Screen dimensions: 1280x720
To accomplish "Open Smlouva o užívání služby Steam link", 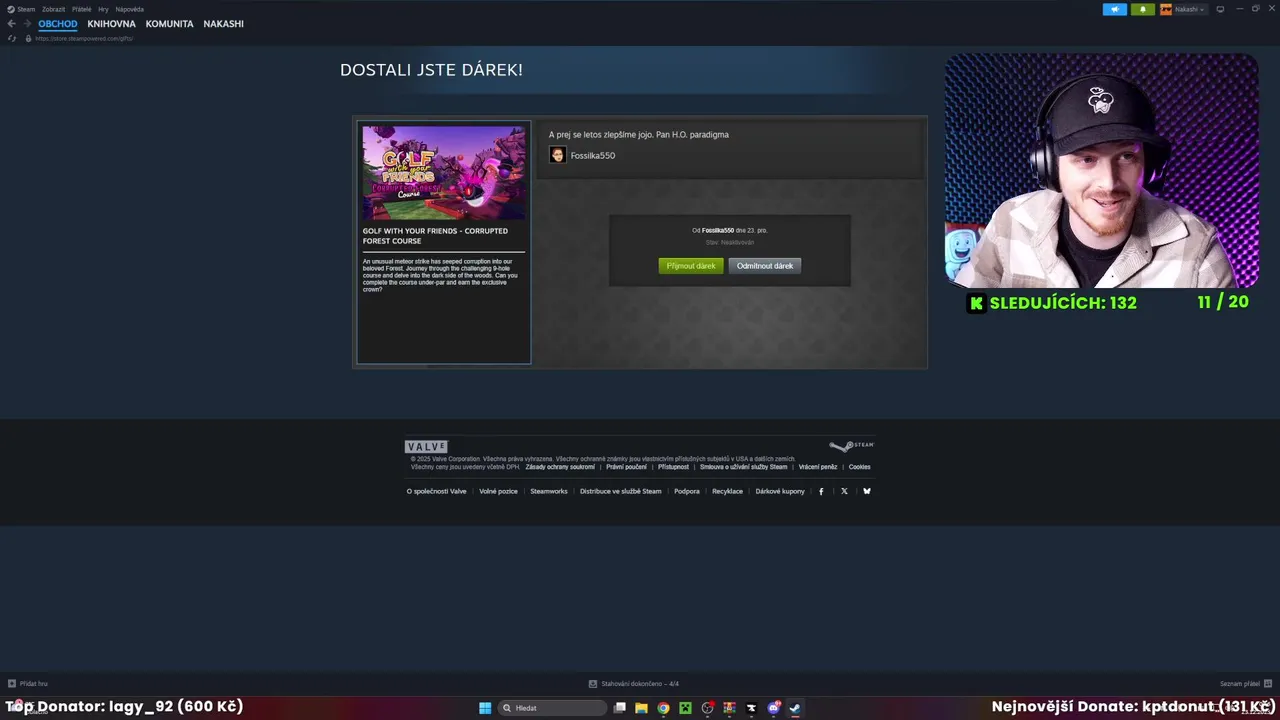I will pyautogui.click(x=744, y=467).
